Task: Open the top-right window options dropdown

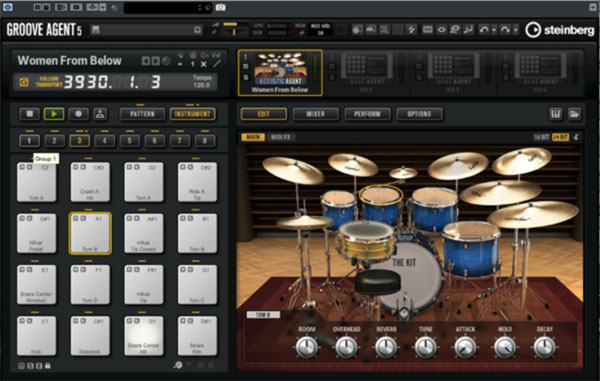Action: (x=592, y=7)
